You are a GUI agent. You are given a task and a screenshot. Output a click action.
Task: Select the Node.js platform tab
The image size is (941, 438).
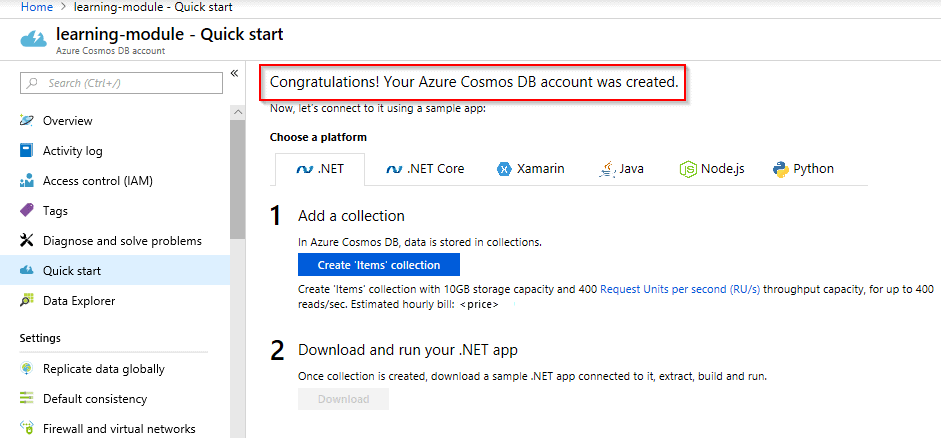[x=712, y=169]
